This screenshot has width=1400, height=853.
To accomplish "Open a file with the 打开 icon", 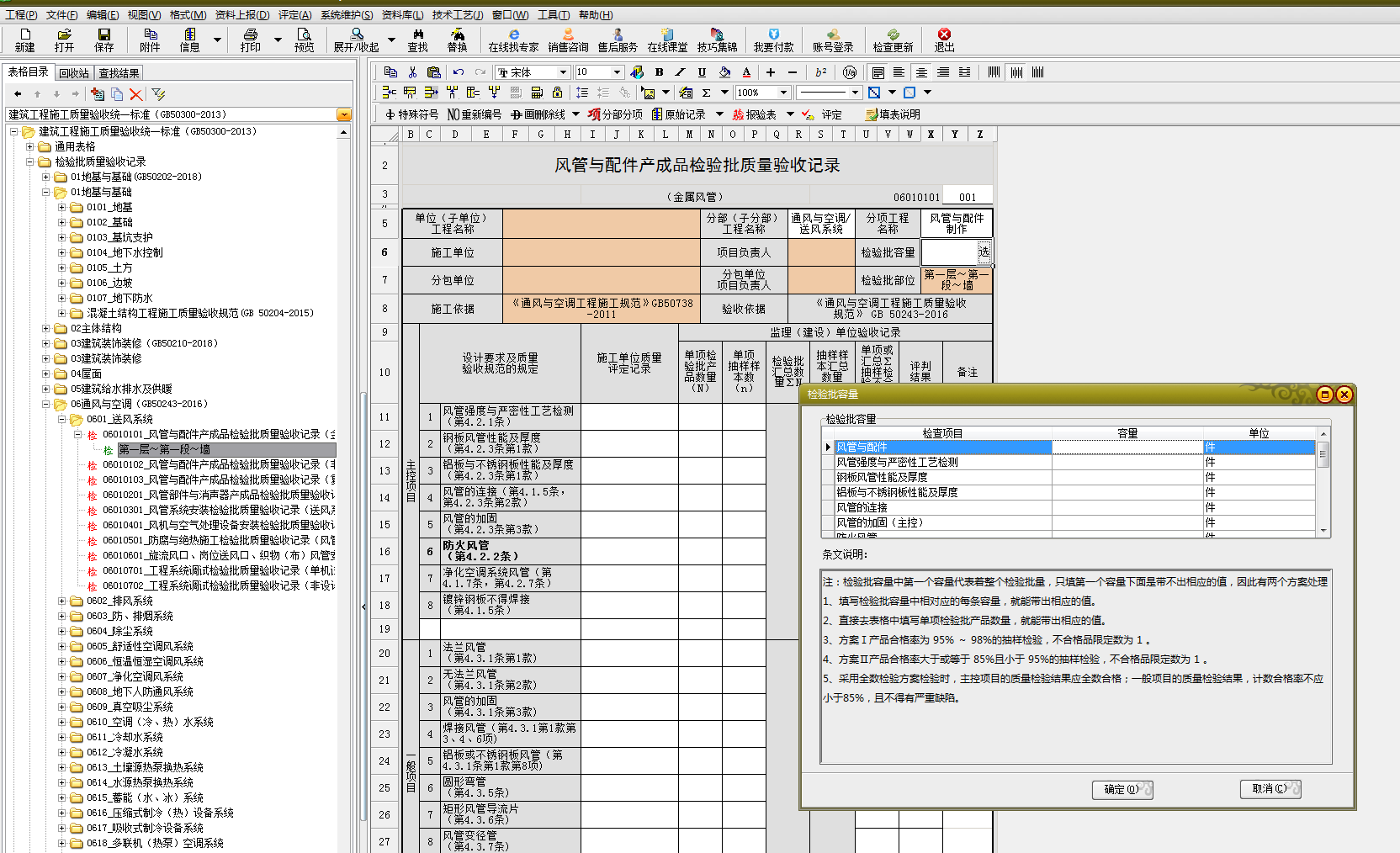I will 64,40.
